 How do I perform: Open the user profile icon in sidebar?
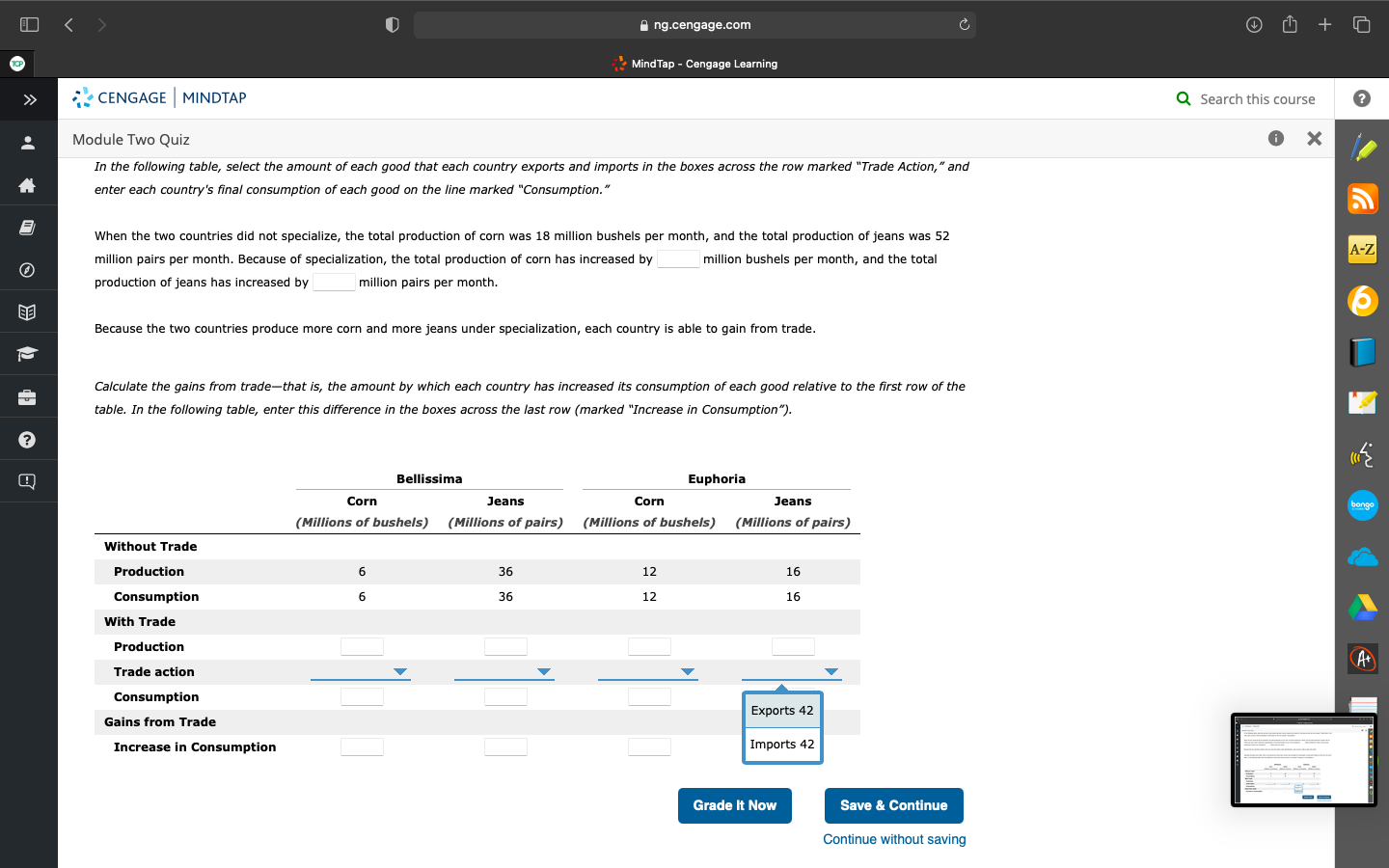point(27,143)
